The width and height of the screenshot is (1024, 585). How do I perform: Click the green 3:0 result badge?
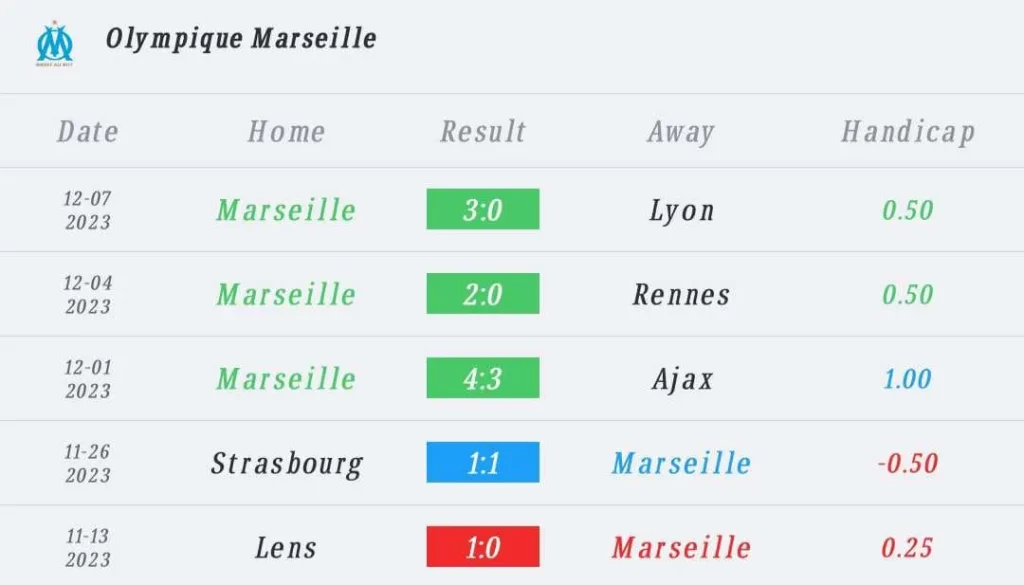[x=483, y=210]
